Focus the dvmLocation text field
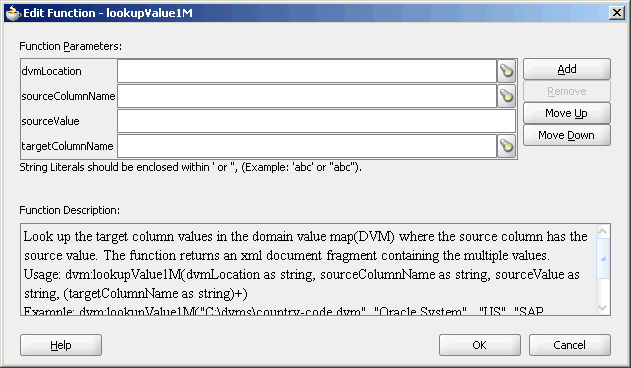This screenshot has height=368, width=631. tap(307, 71)
